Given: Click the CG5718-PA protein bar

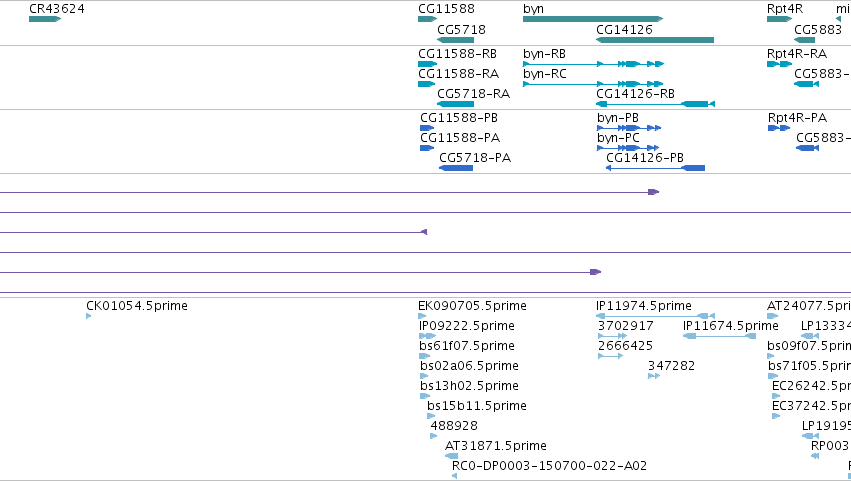Looking at the screenshot, I should tap(456, 168).
